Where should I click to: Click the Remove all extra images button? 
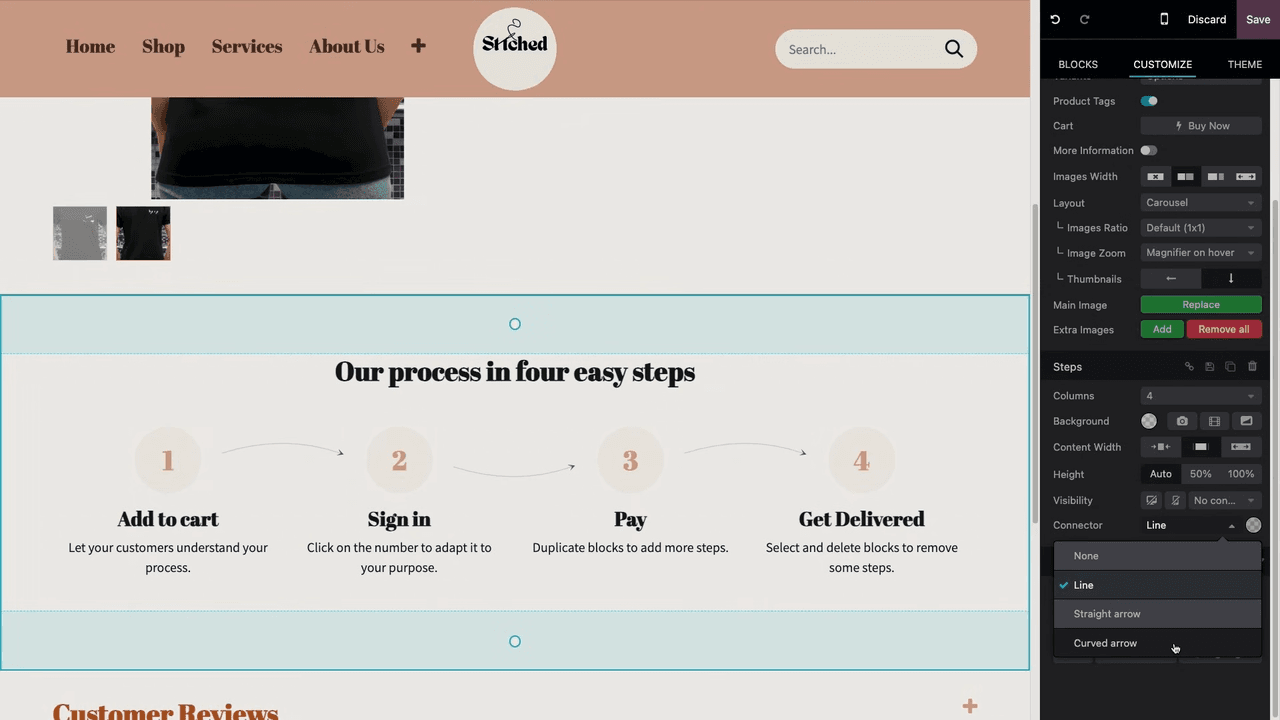coord(1224,329)
